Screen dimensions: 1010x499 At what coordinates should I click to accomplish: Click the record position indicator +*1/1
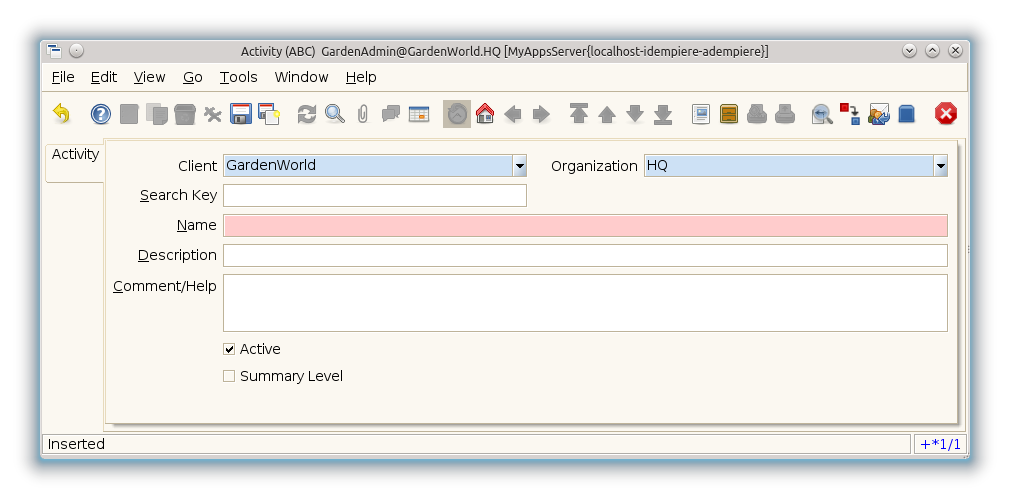[939, 444]
